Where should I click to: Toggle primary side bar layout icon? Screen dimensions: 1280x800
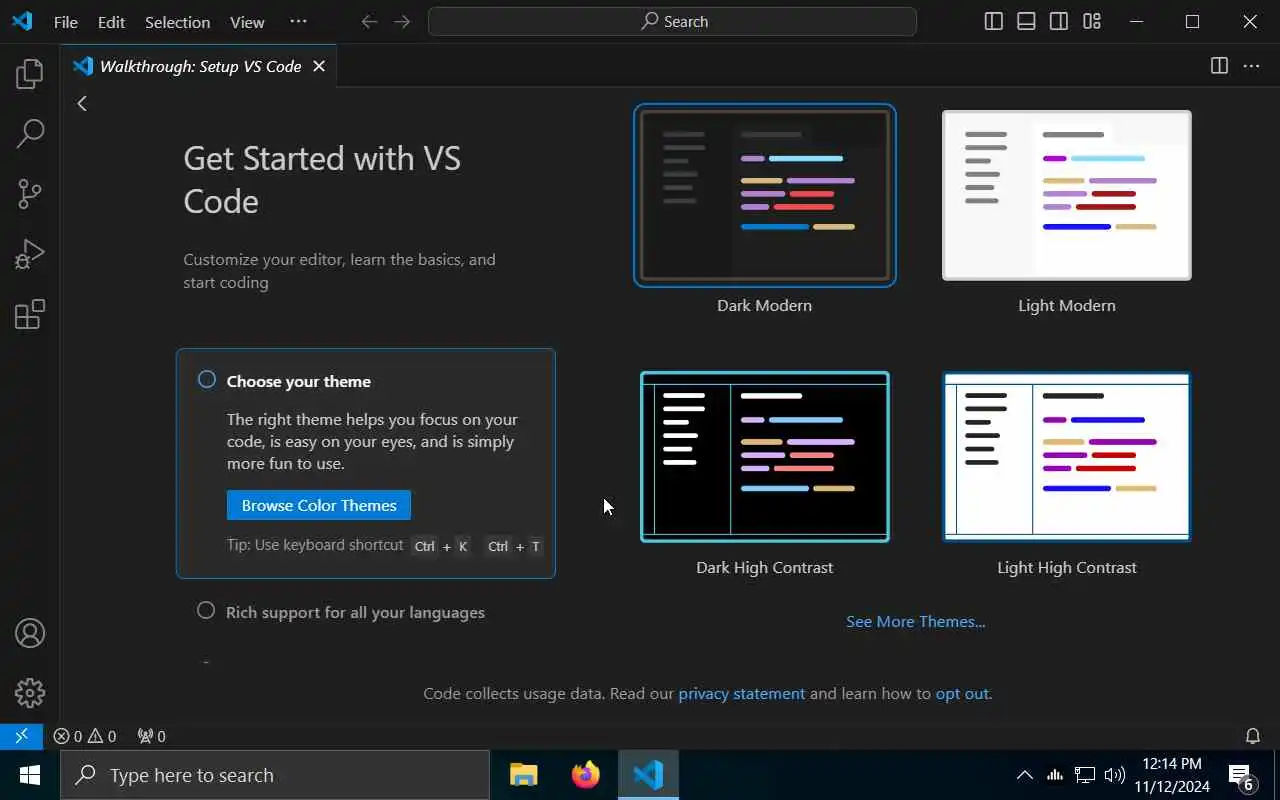[993, 21]
